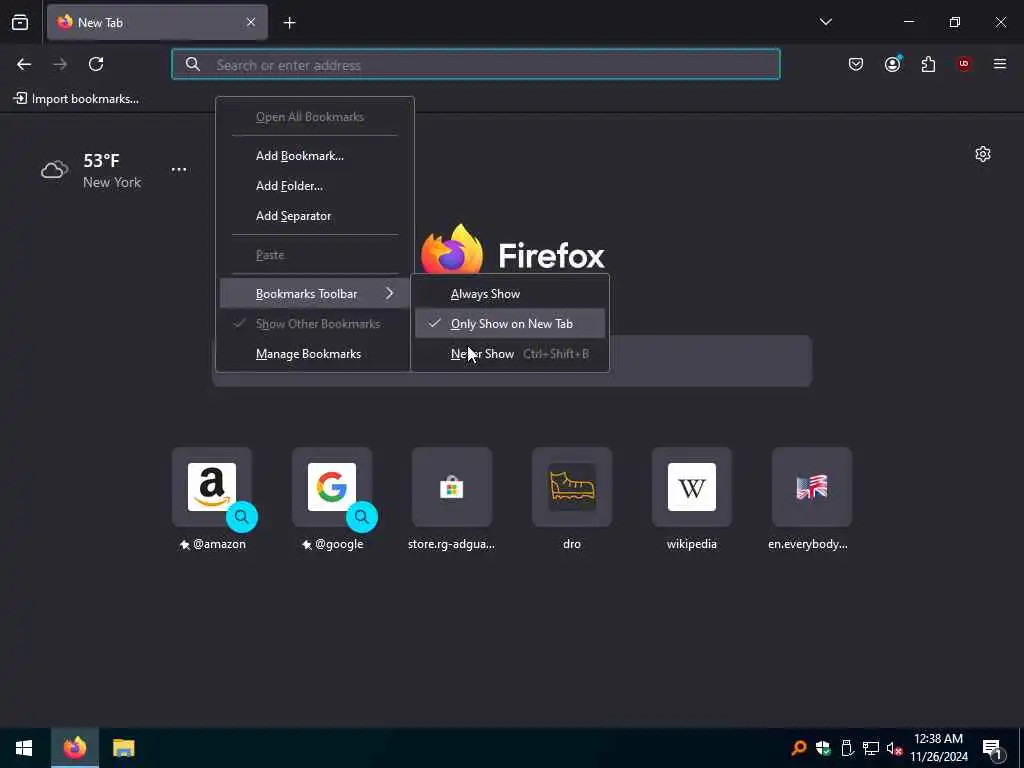Open the store.rg-adguard shortcut tile
This screenshot has width=1024, height=768.
452,487
